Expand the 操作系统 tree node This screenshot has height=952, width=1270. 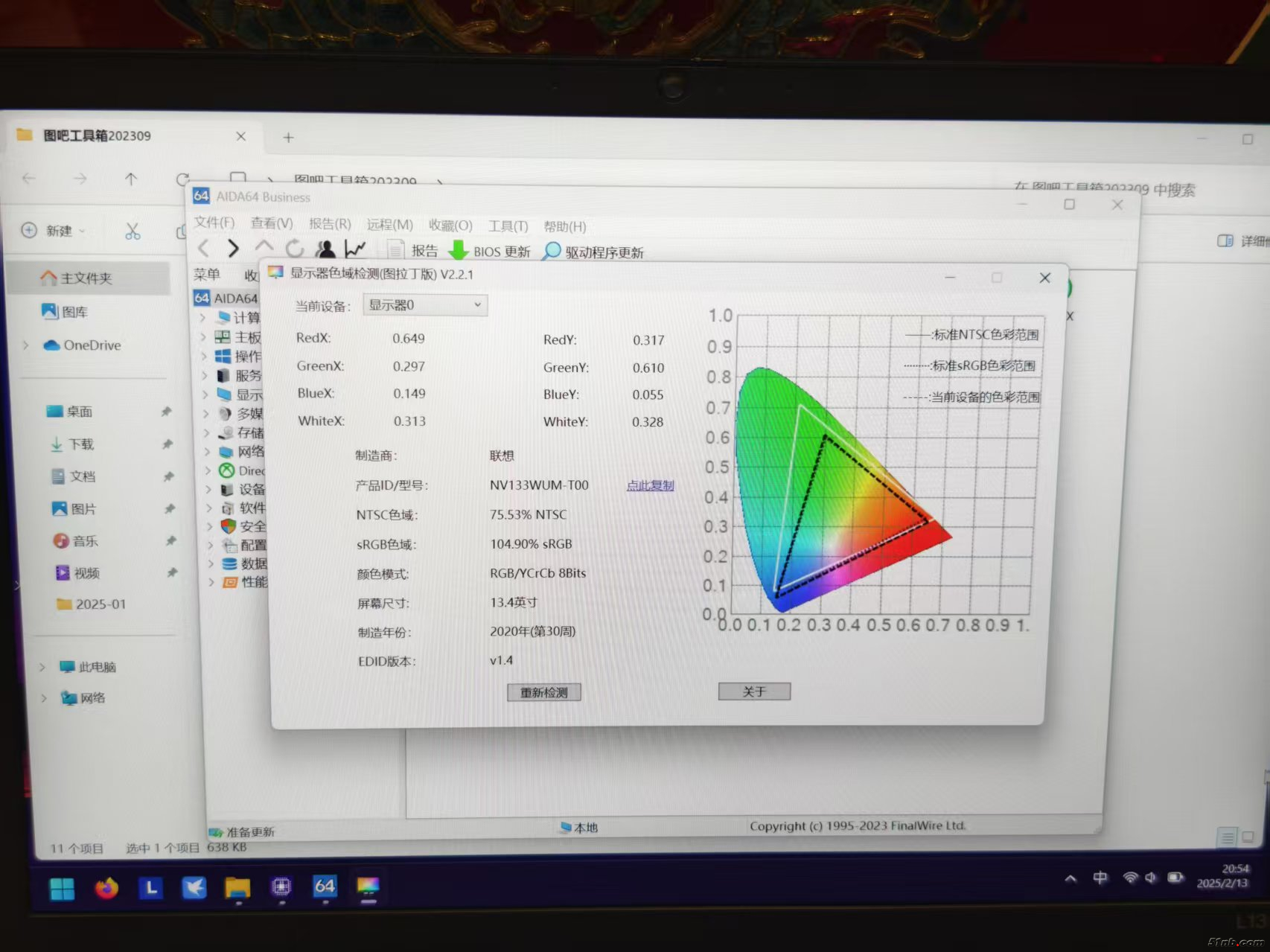point(203,356)
